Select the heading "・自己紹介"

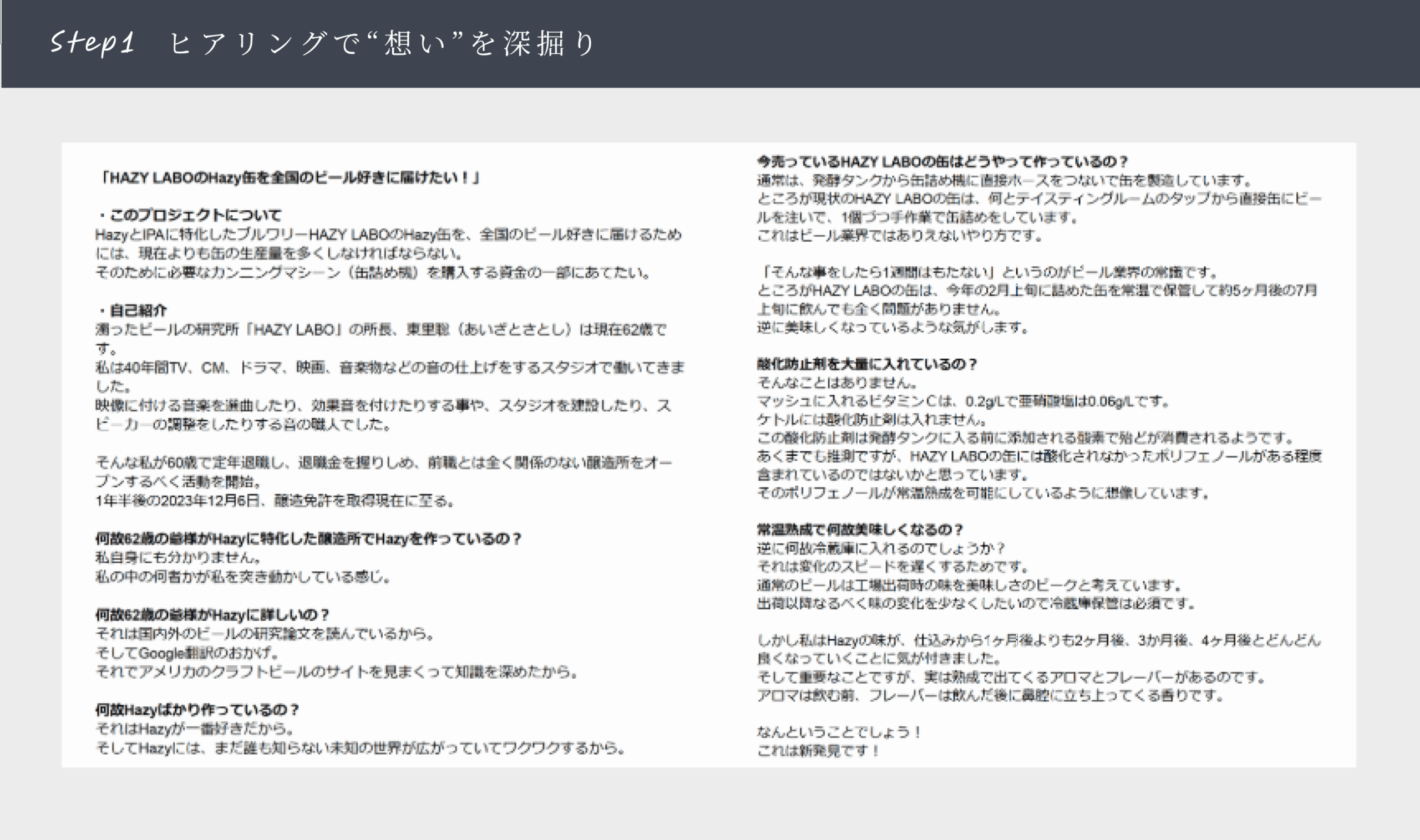click(131, 310)
